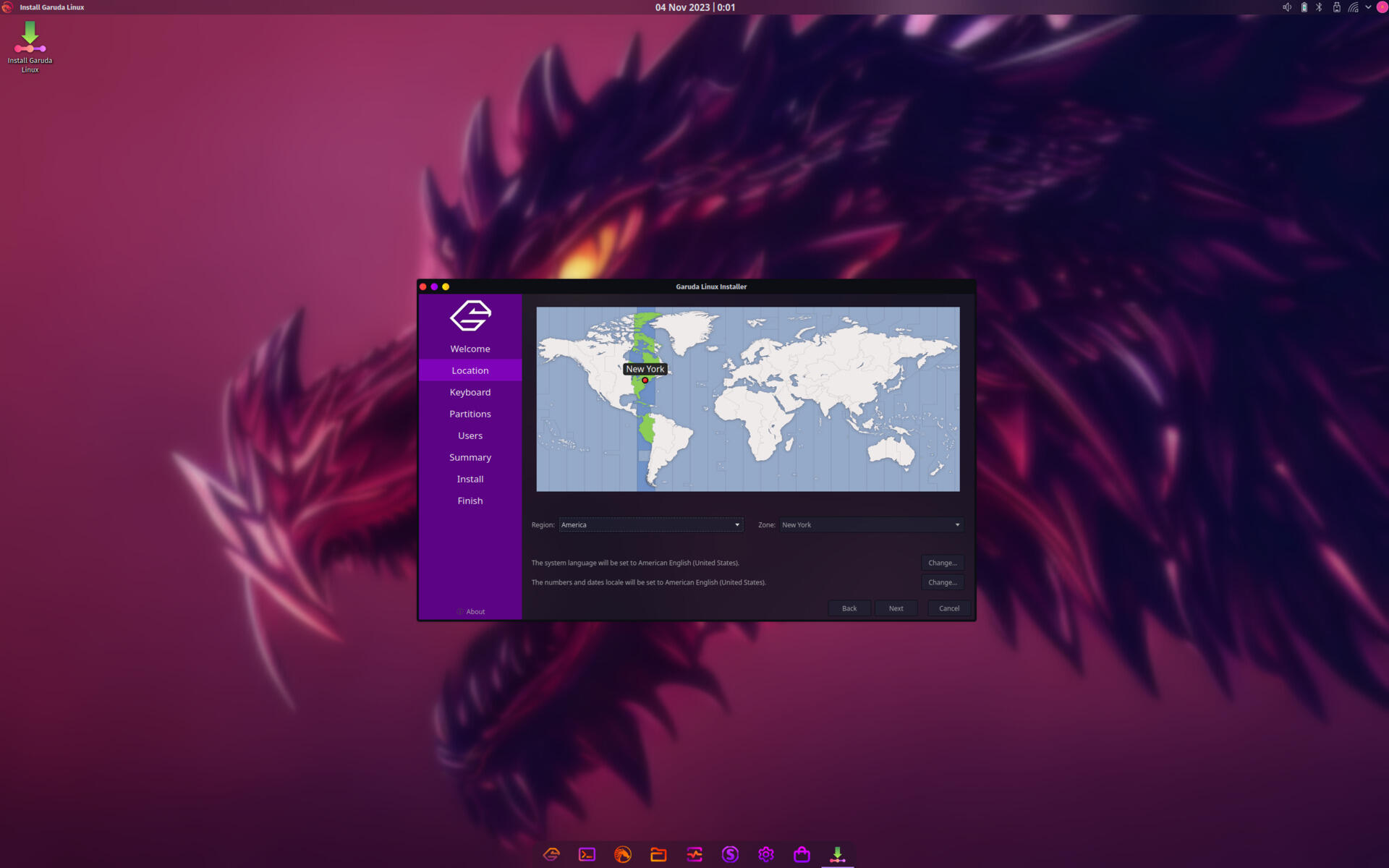Click the Garuda logo in installer sidebar
The image size is (1389, 868).
(x=470, y=315)
